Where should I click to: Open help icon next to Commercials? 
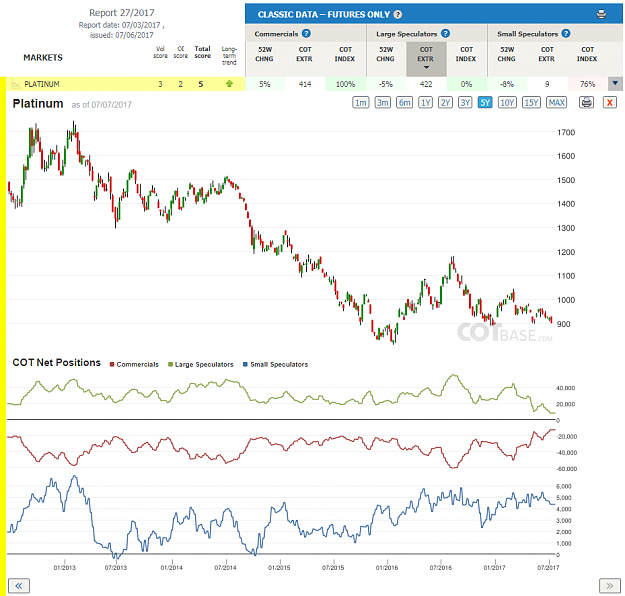[x=306, y=33]
